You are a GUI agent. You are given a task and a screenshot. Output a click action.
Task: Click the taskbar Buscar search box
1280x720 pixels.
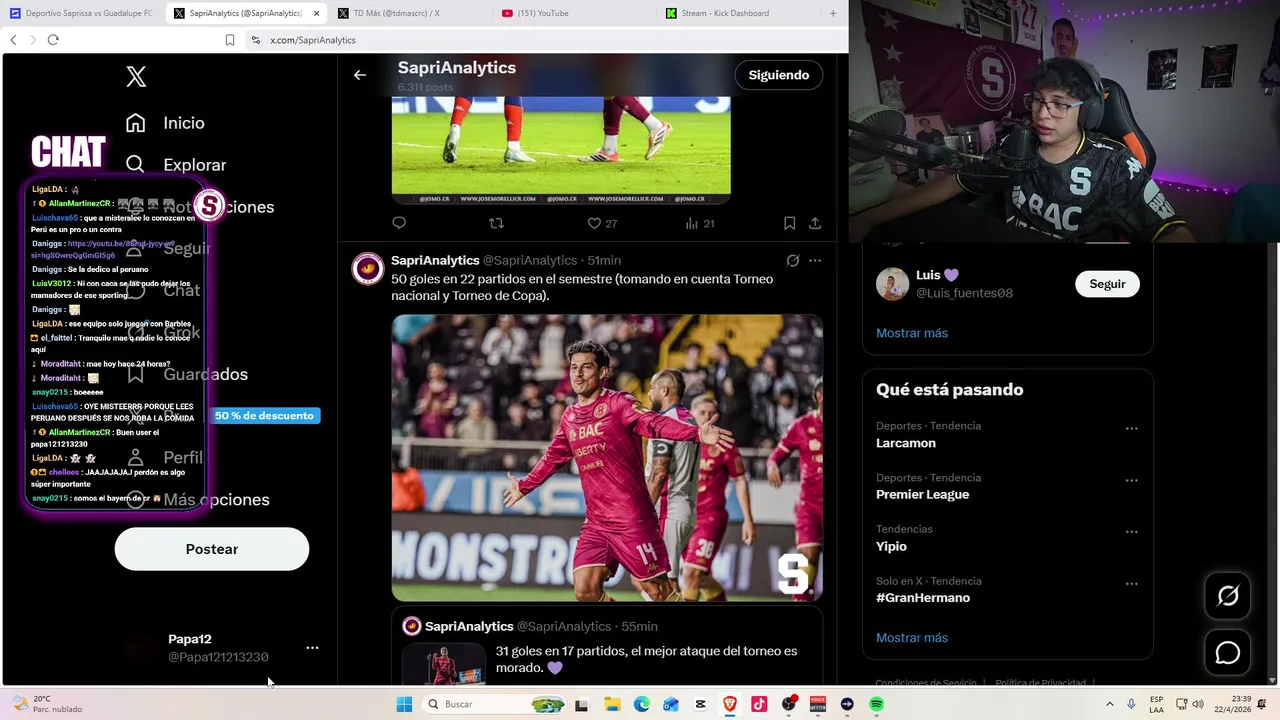coord(496,704)
